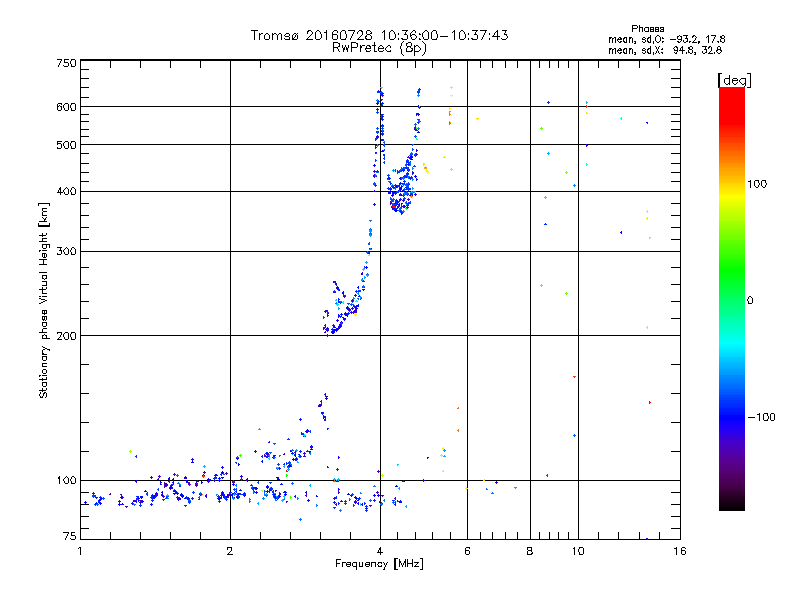
Task: Click the x-axis tick label '6'
Action: pyautogui.click(x=467, y=551)
